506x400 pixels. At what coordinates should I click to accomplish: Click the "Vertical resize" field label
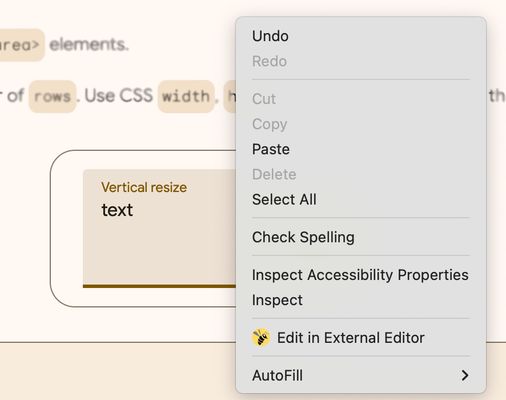[x=144, y=187]
